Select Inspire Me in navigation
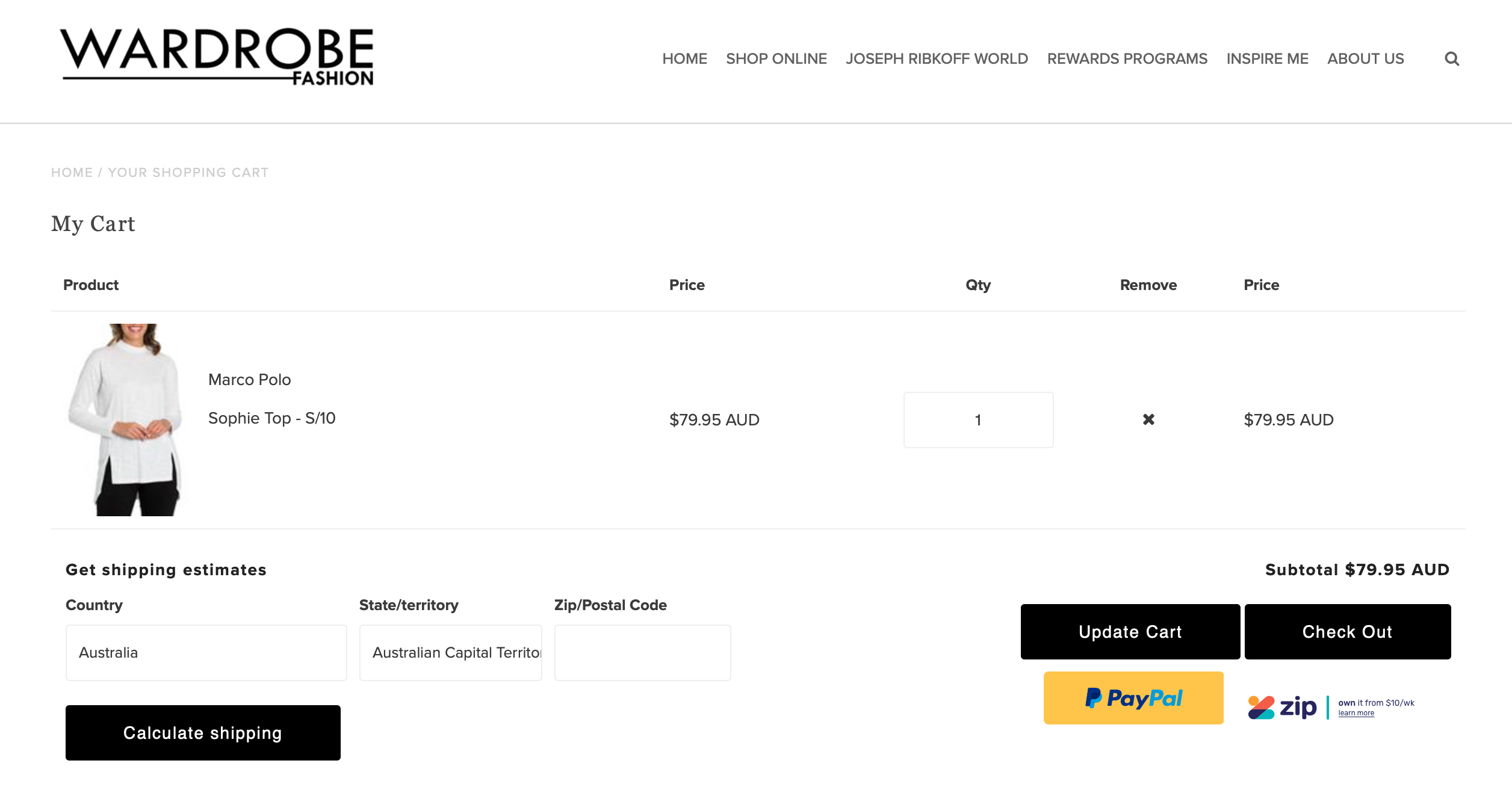1512x787 pixels. [1267, 59]
